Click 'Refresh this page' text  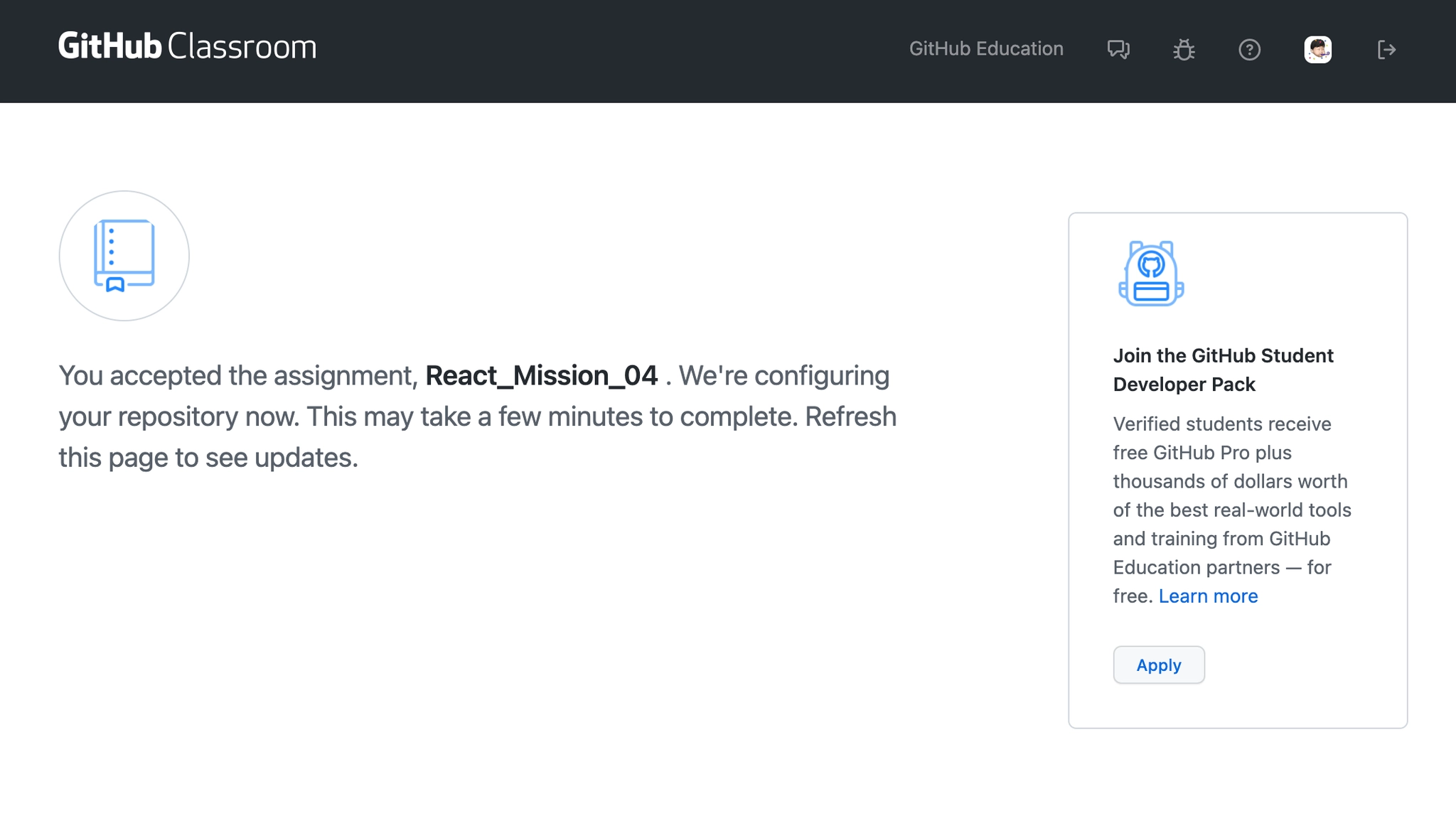[x=850, y=417]
